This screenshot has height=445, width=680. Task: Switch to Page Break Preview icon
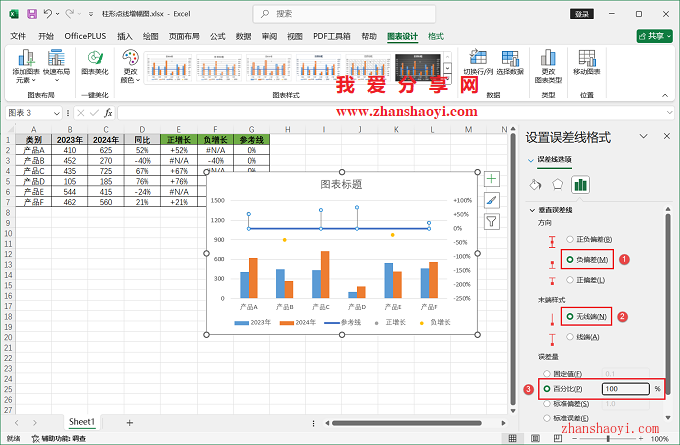pos(558,438)
